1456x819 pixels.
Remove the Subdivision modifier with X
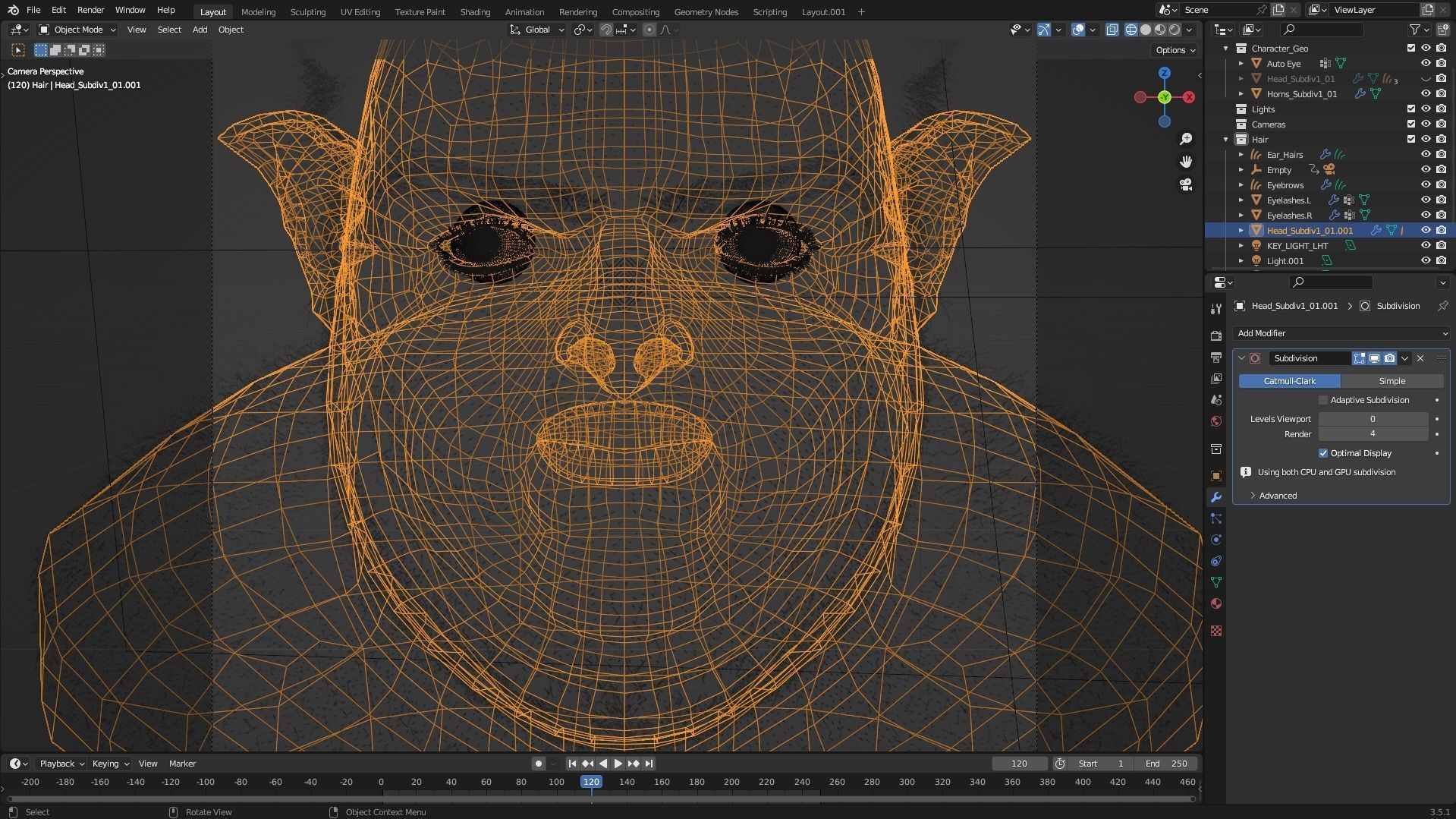pyautogui.click(x=1420, y=358)
